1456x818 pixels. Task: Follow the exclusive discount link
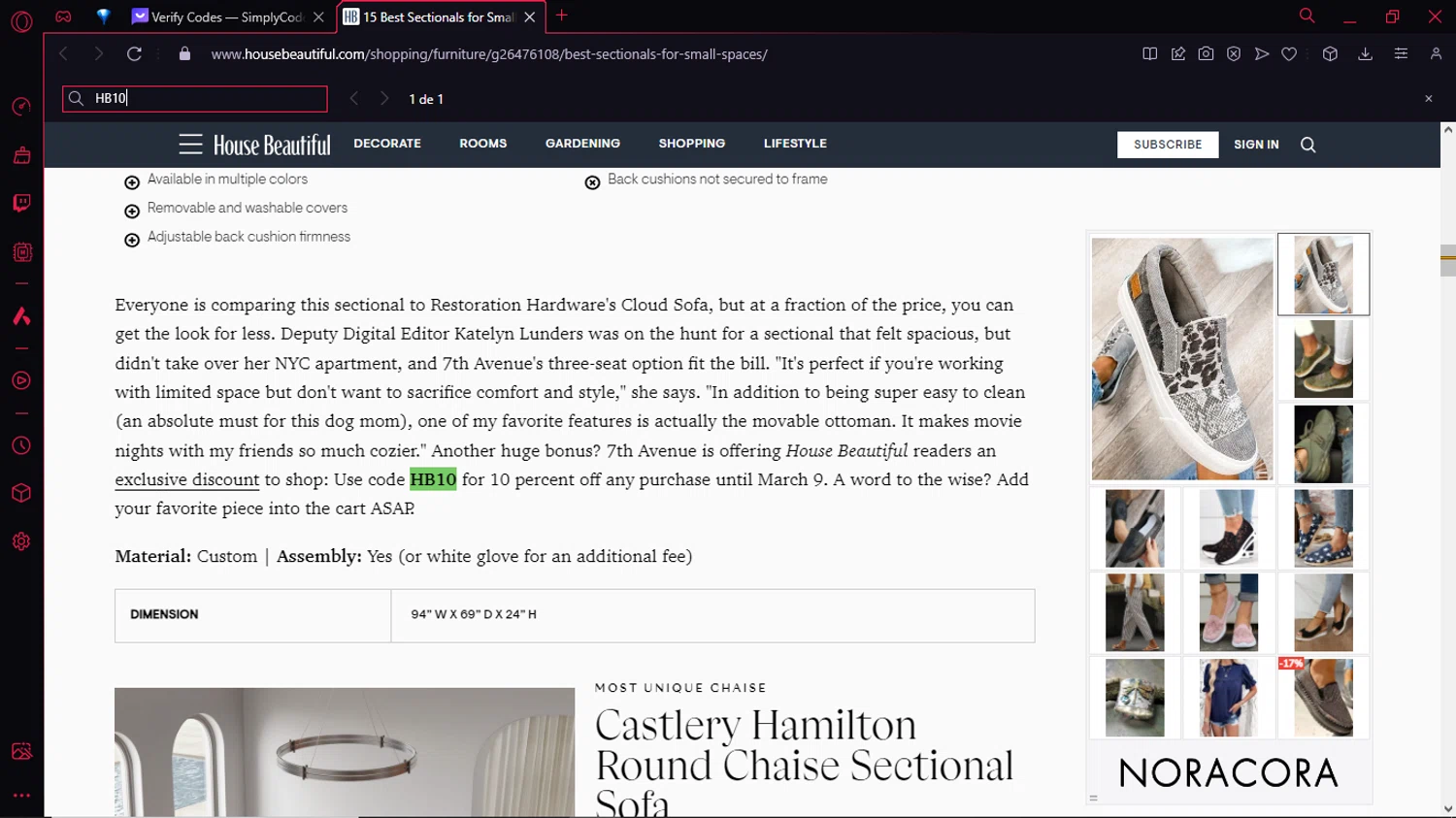point(186,479)
